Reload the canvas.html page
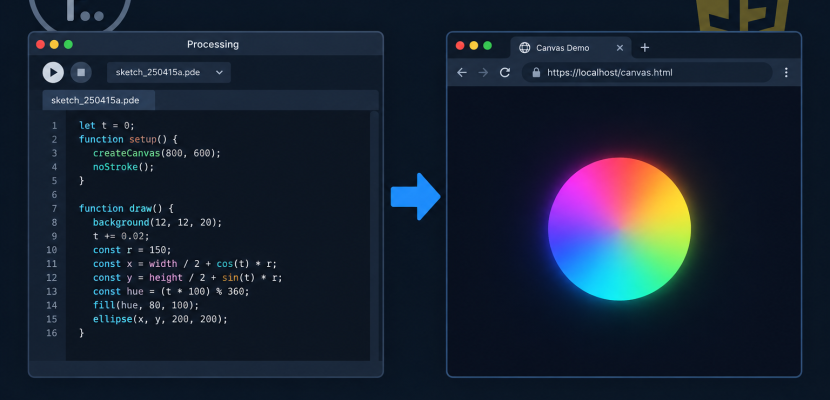Image resolution: width=830 pixels, height=400 pixels. tap(505, 72)
